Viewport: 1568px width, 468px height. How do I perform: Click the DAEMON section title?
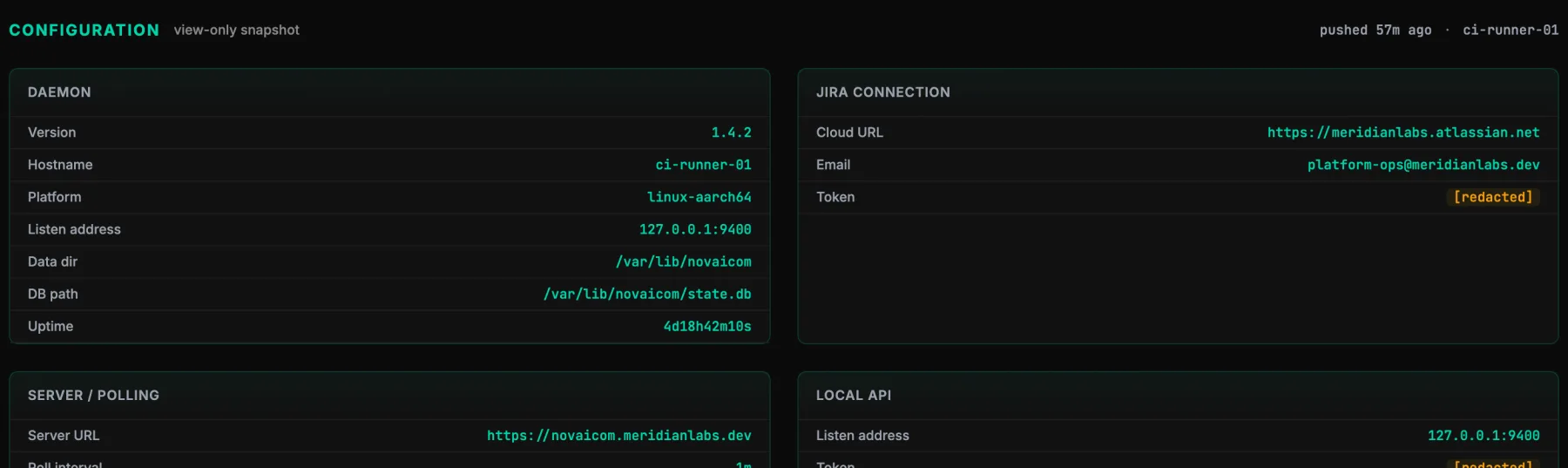pos(59,92)
